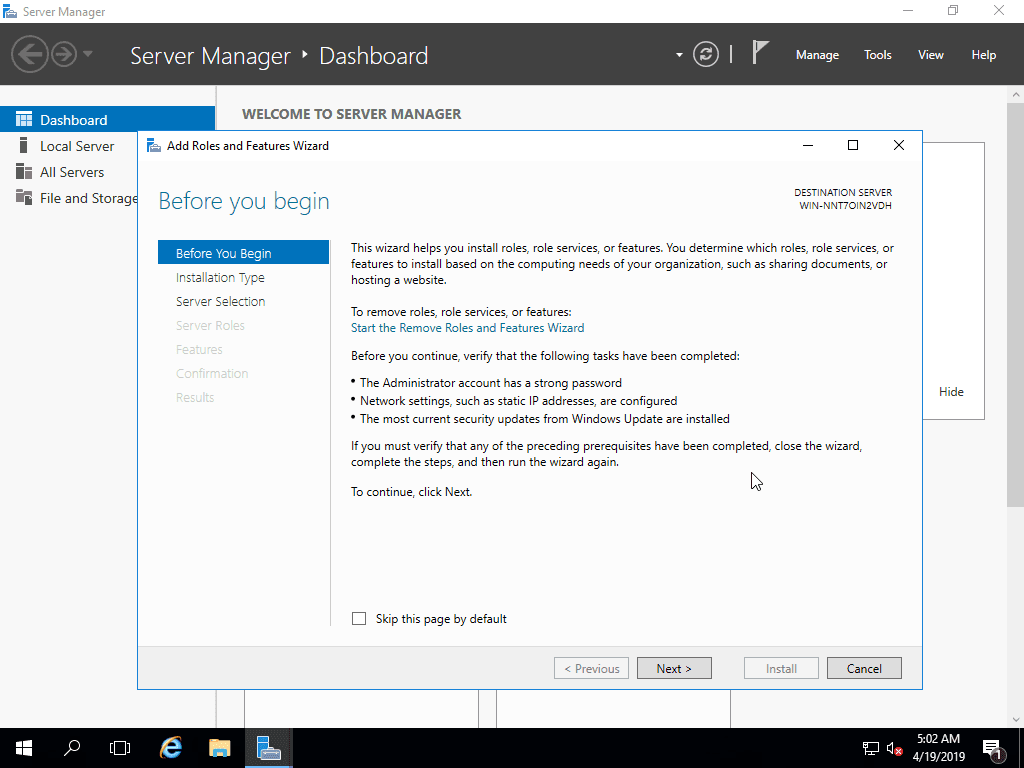The height and width of the screenshot is (768, 1024).
Task: Open Windows taskbar search
Action: click(71, 748)
